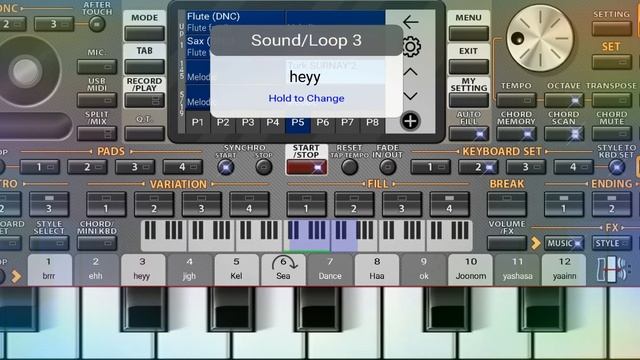Click the mini keyboard range strip
Image resolution: width=640 pixels, height=360 pixels.
pos(307,236)
